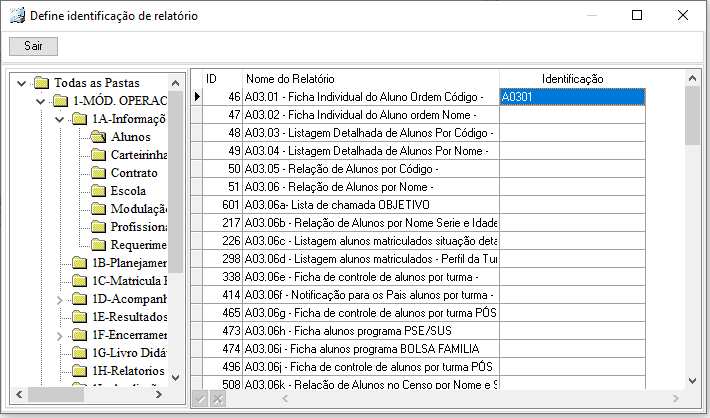Click the tree panel scroll right arrow
The height and width of the screenshot is (418, 710).
(158, 394)
